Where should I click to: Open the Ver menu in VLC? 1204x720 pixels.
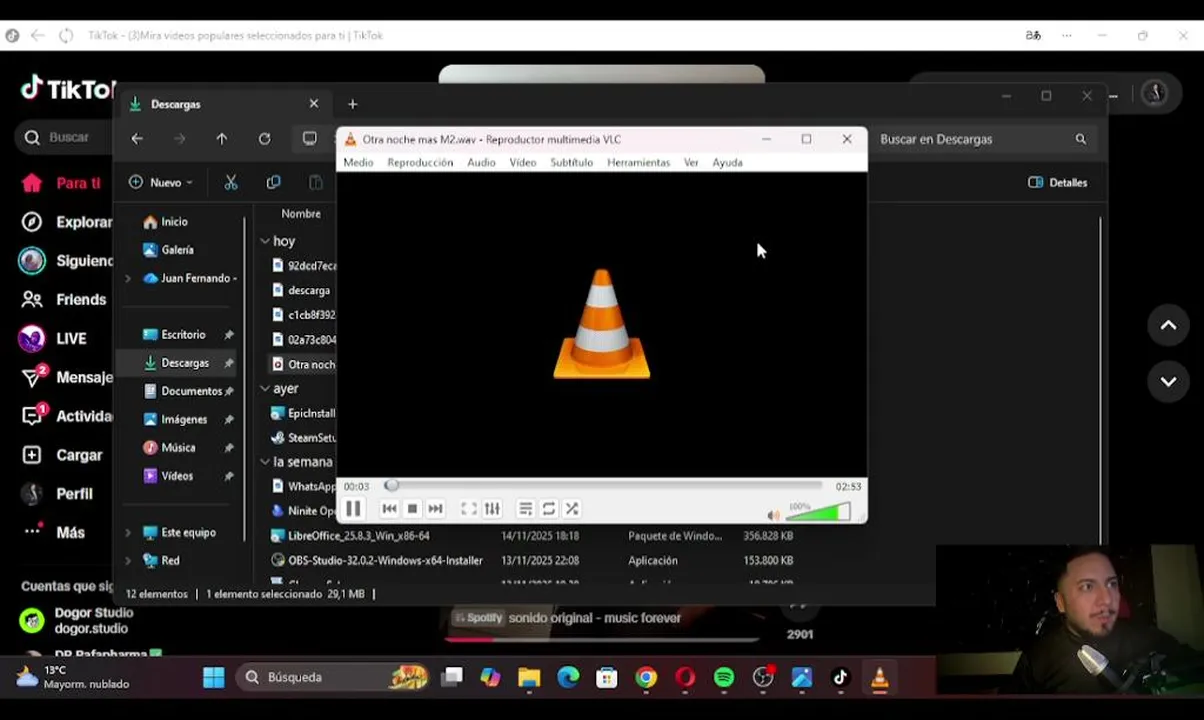(x=691, y=162)
